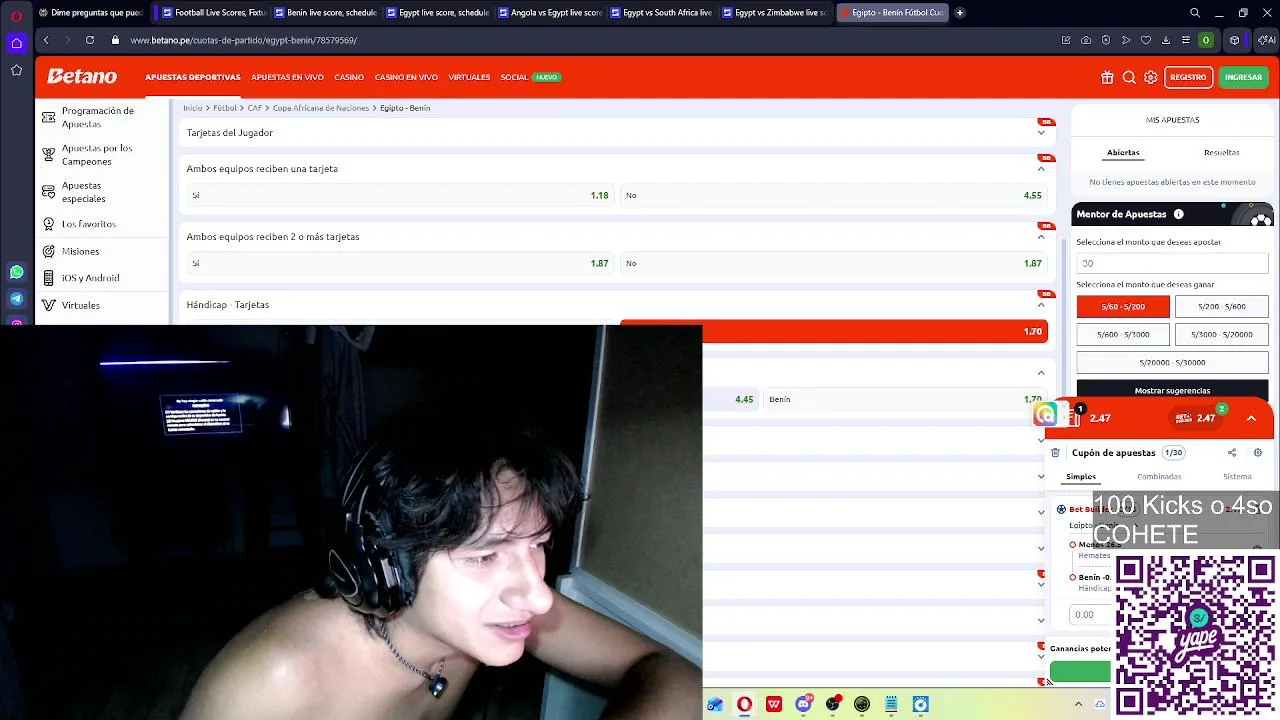Collapse the market below Hándicap Tarjetas
The image size is (1280, 720).
point(1041,373)
